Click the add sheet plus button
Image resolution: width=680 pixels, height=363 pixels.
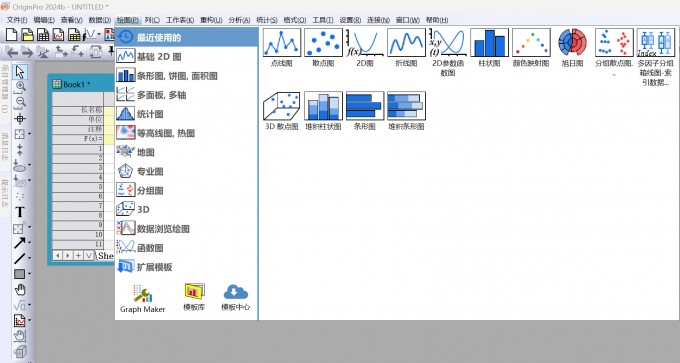point(78,255)
